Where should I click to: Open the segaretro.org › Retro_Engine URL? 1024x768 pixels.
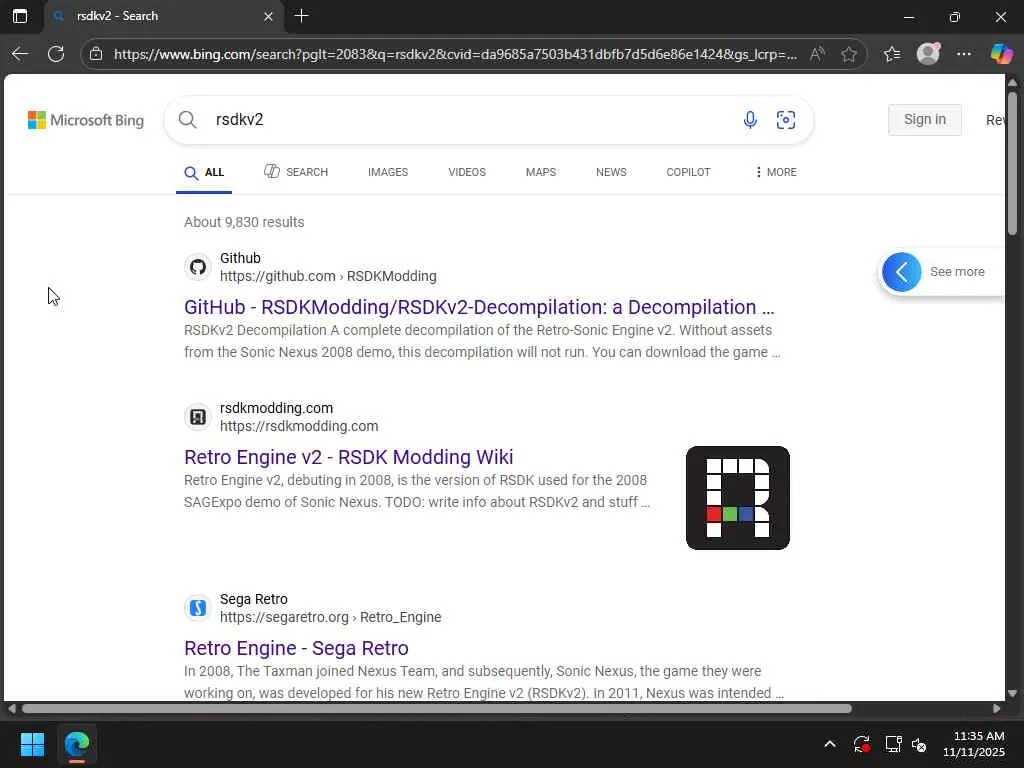pos(330,618)
